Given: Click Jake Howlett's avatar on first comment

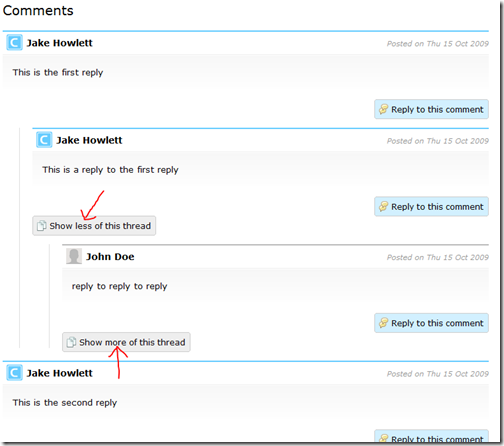Looking at the screenshot, I should (14, 43).
